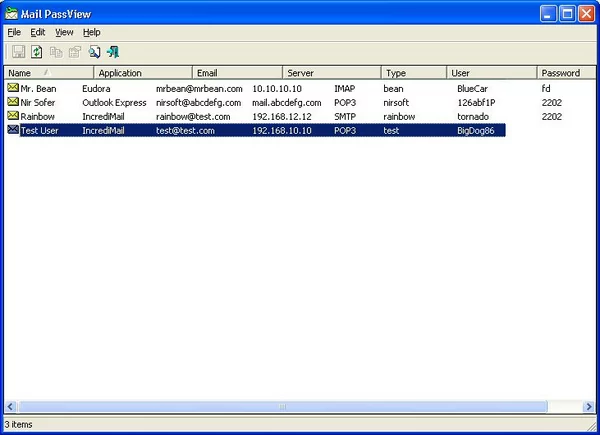
Task: Sort by the Password column header
Action: coord(566,73)
